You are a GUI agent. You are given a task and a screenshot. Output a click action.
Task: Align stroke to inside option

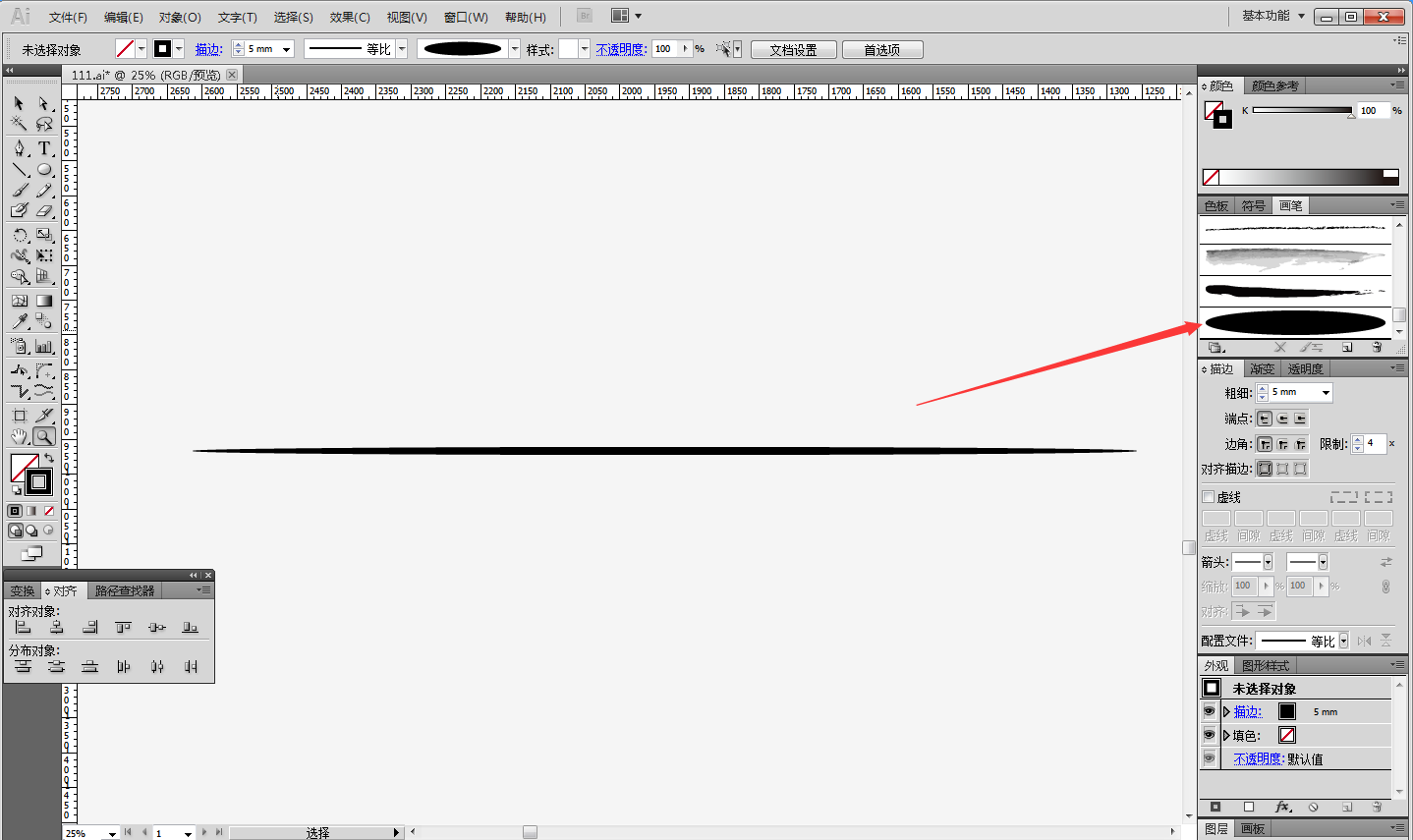click(1282, 469)
